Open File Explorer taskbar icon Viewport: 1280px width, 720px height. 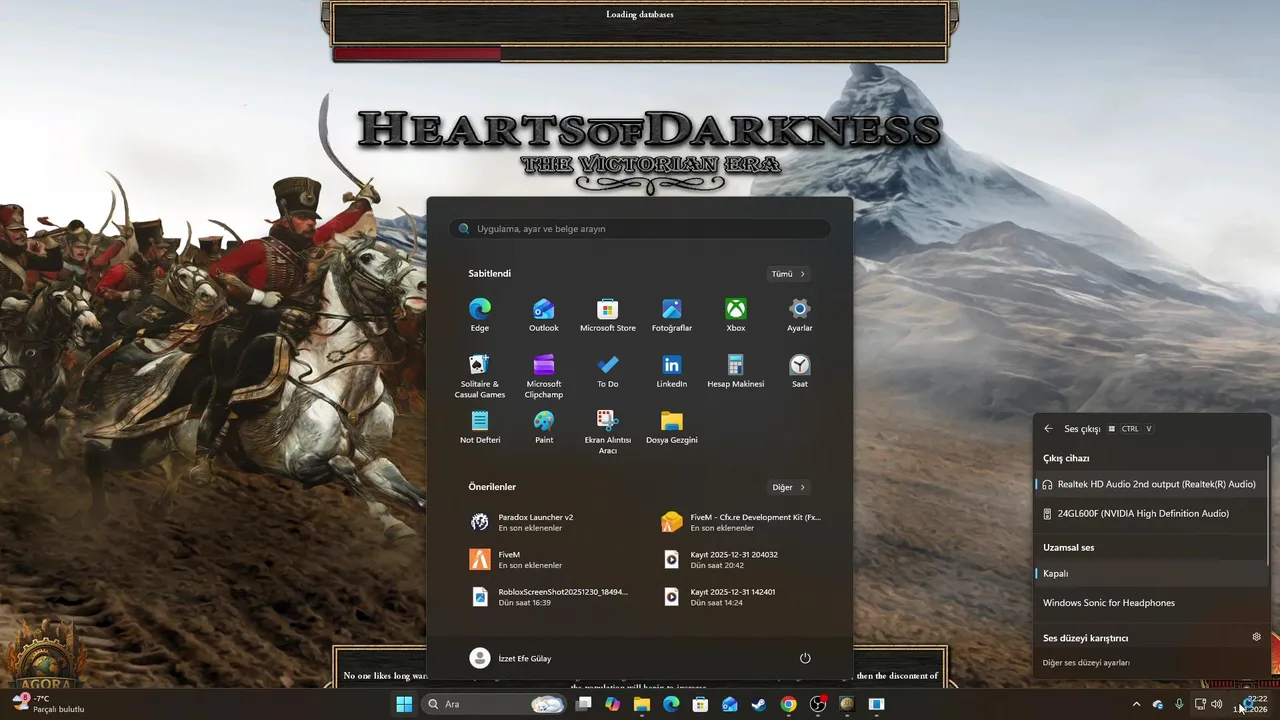642,704
